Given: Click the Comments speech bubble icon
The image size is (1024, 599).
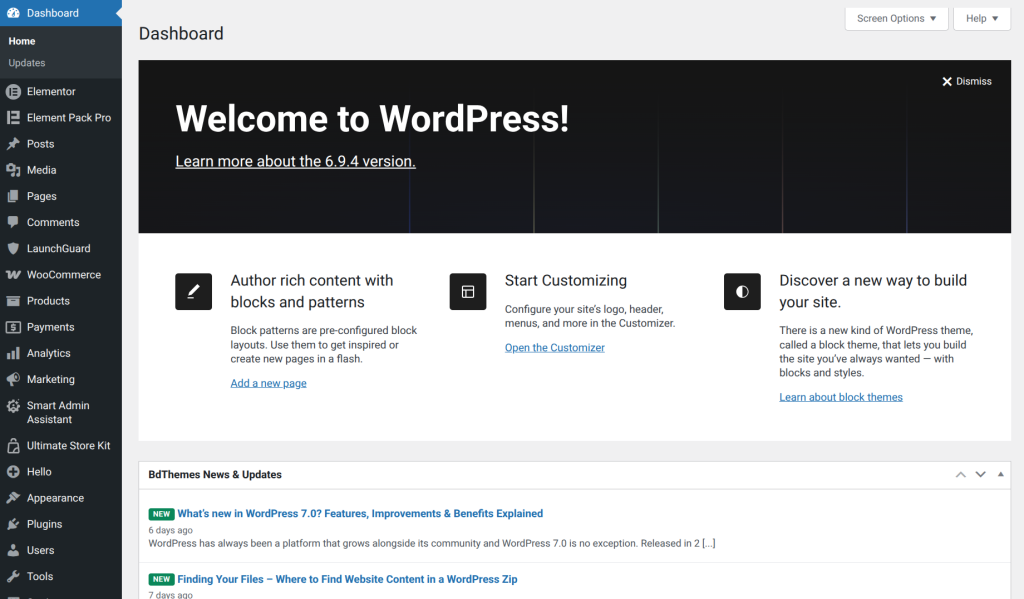Looking at the screenshot, I should click(13, 222).
